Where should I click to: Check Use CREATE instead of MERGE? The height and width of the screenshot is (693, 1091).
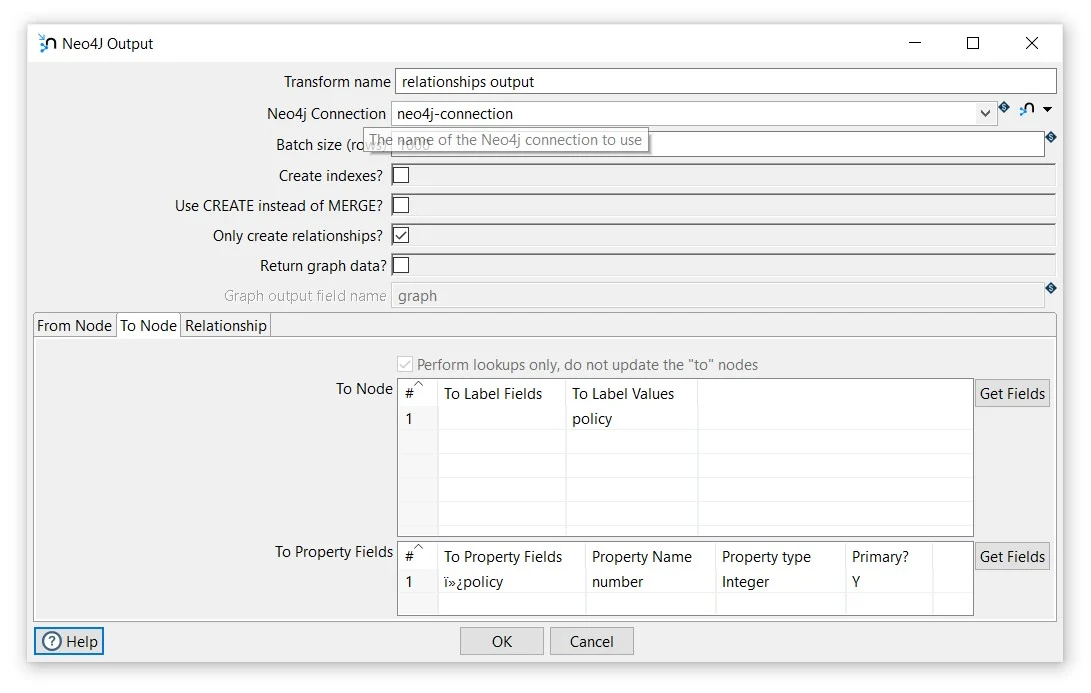click(x=401, y=204)
